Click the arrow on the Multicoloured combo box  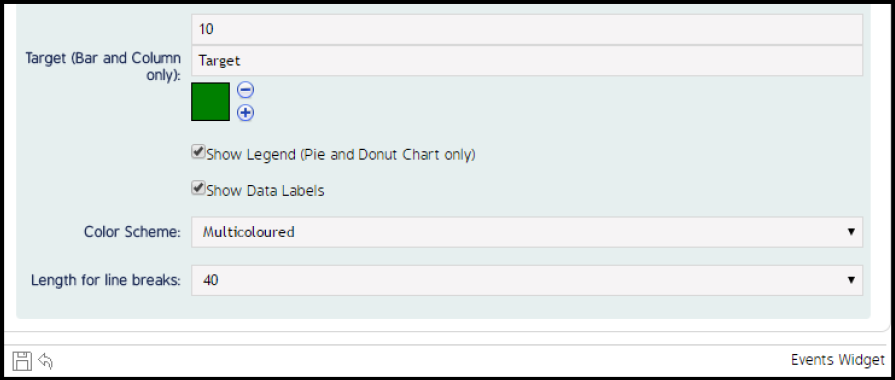(851, 232)
